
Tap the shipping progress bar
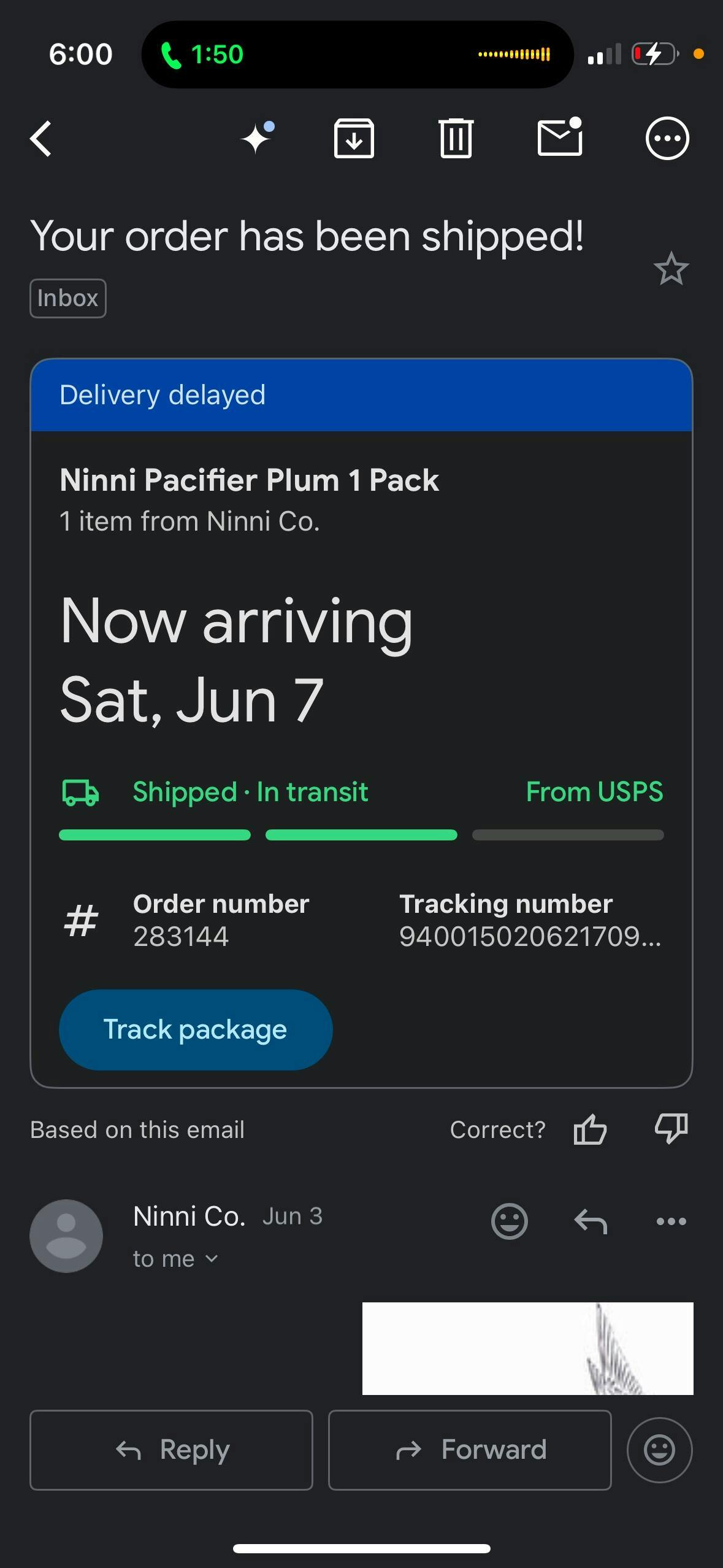tap(361, 835)
